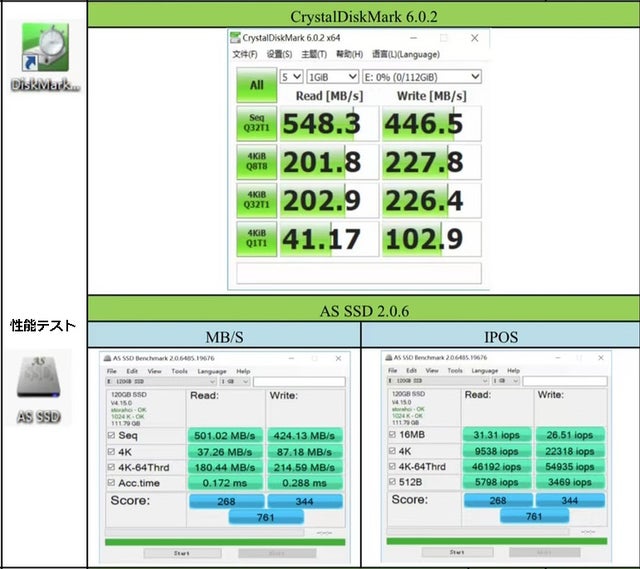The width and height of the screenshot is (640, 569).
Task: Click greyed Abort button in IPOS window
Action: click(x=544, y=552)
